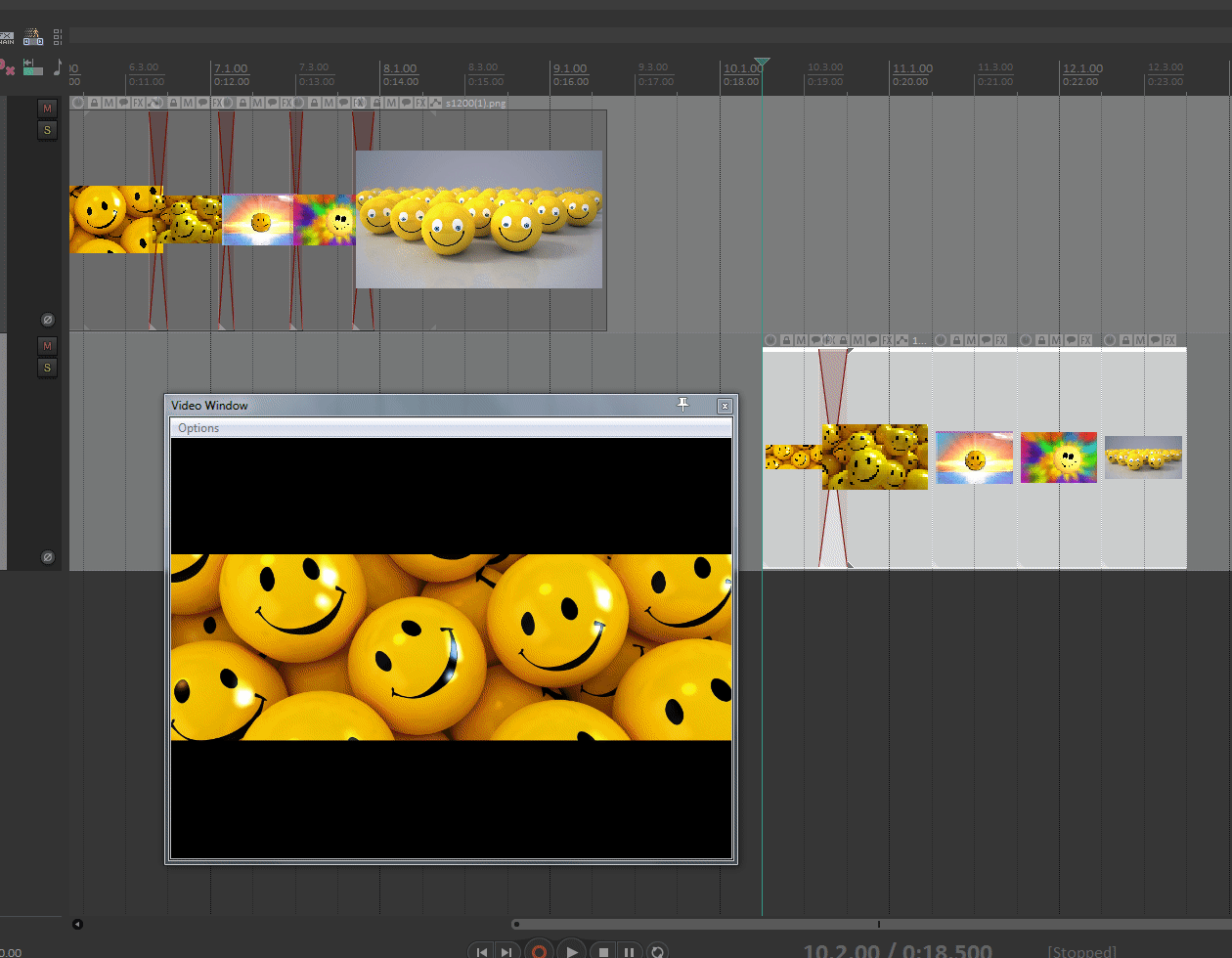The height and width of the screenshot is (958, 1232).
Task: Click the smiley video preview in Video Window
Action: [451, 647]
